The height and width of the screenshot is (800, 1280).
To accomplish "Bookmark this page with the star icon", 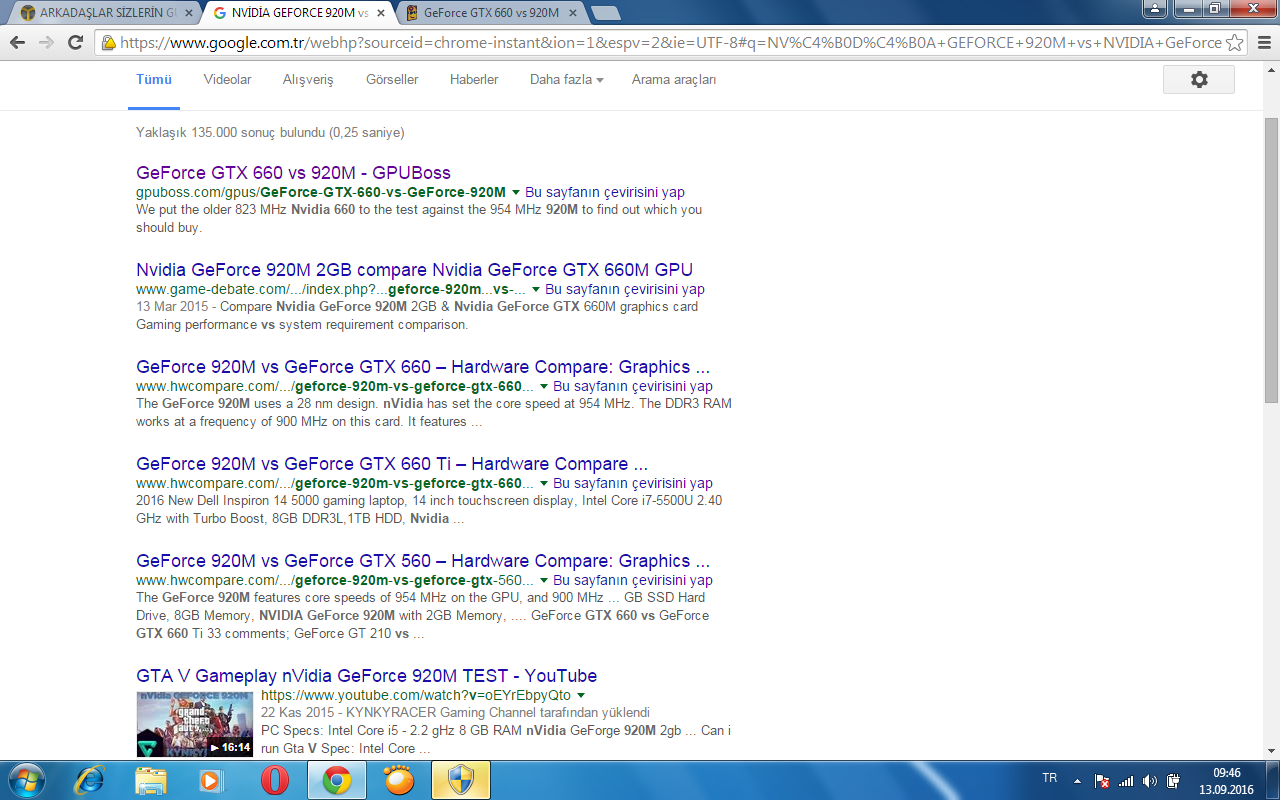I will click(x=1234, y=43).
